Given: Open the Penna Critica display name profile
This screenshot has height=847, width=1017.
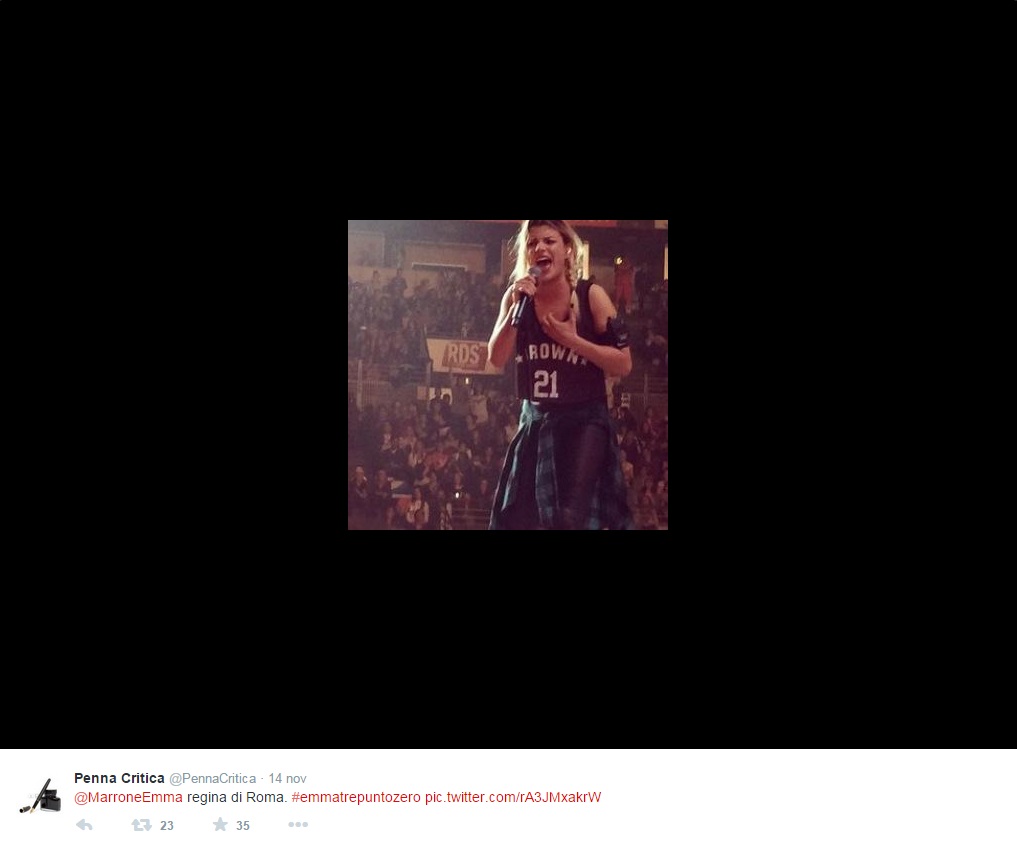Looking at the screenshot, I should [x=119, y=778].
